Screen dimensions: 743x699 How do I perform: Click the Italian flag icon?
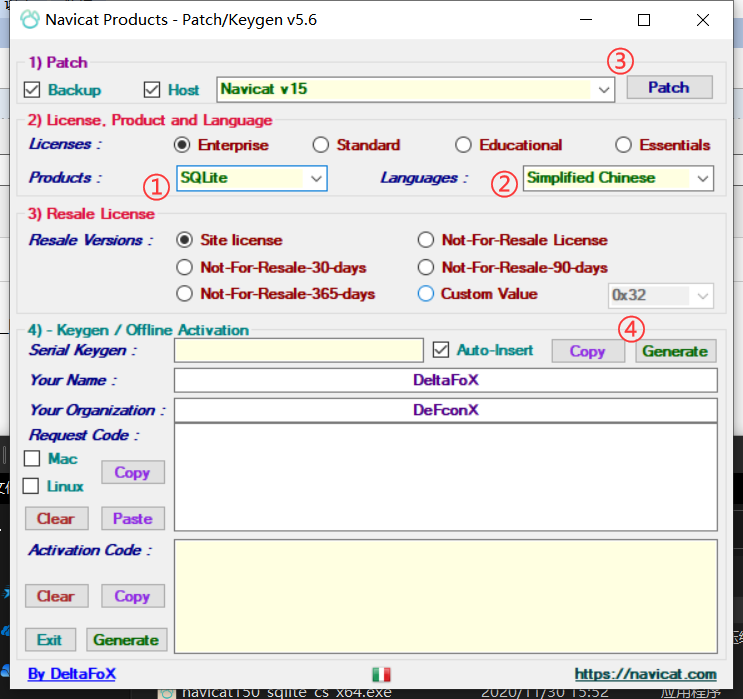[381, 674]
